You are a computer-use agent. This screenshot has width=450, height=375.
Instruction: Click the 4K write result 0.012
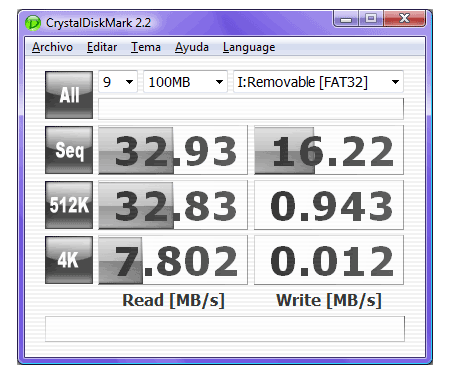click(329, 260)
